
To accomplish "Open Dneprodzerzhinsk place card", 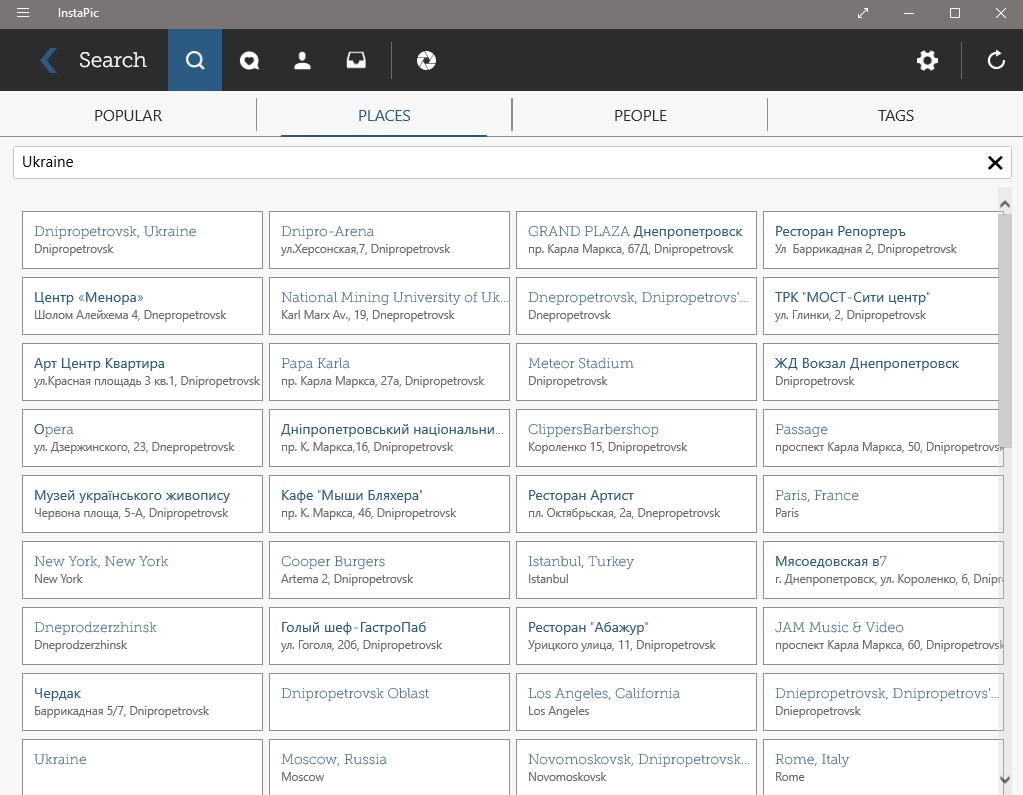I will coord(142,636).
